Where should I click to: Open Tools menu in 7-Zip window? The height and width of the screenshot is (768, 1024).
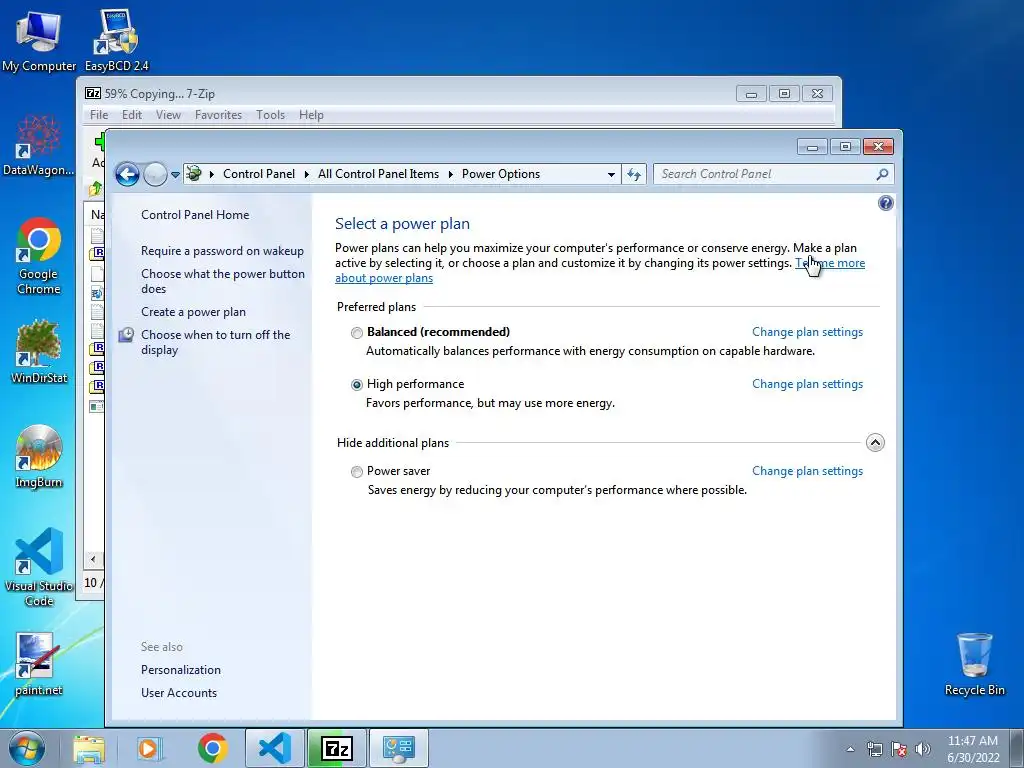[x=270, y=115]
